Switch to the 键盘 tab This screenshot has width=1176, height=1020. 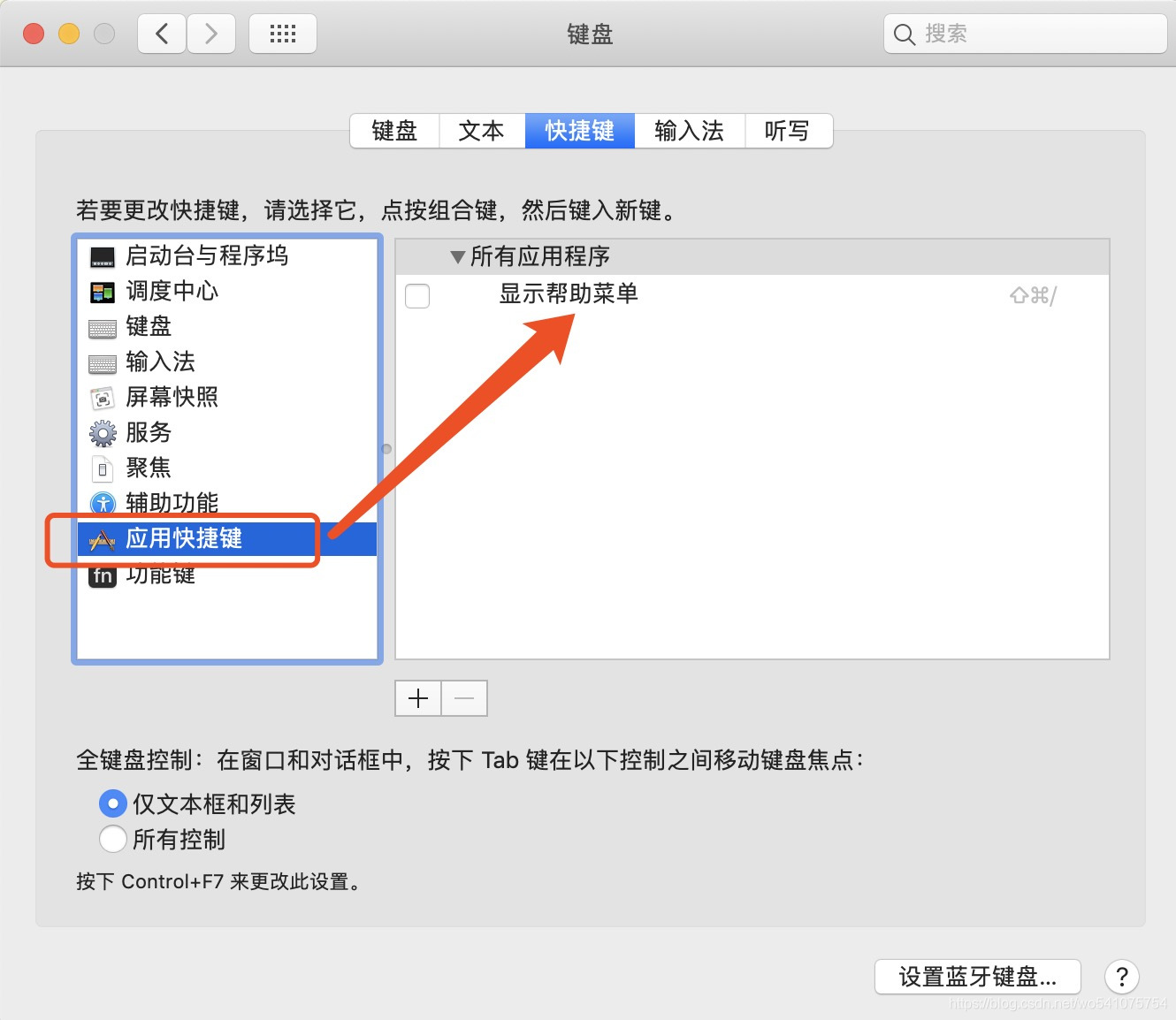point(394,131)
